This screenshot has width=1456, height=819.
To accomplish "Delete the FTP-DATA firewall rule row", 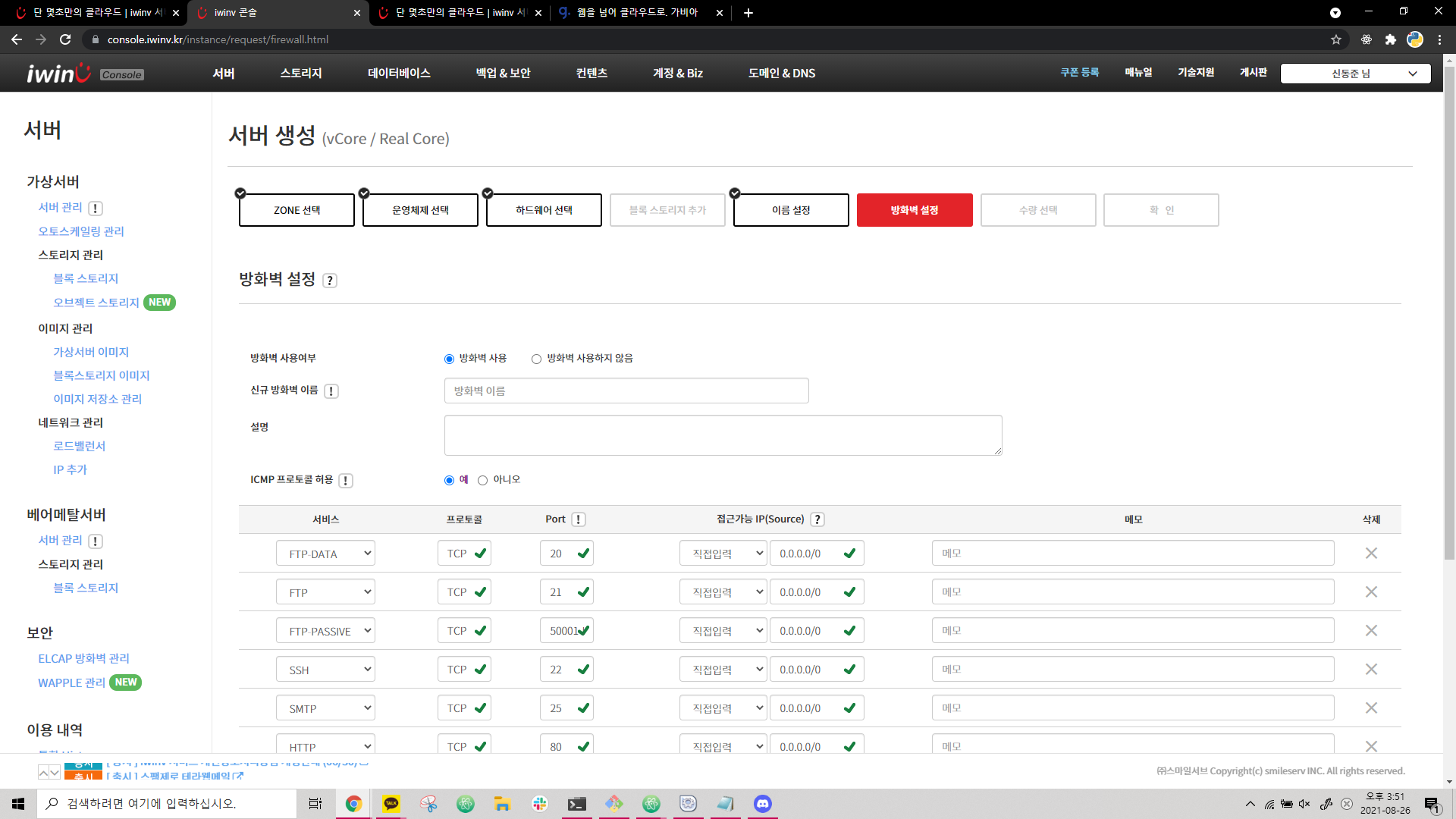I will click(1371, 554).
